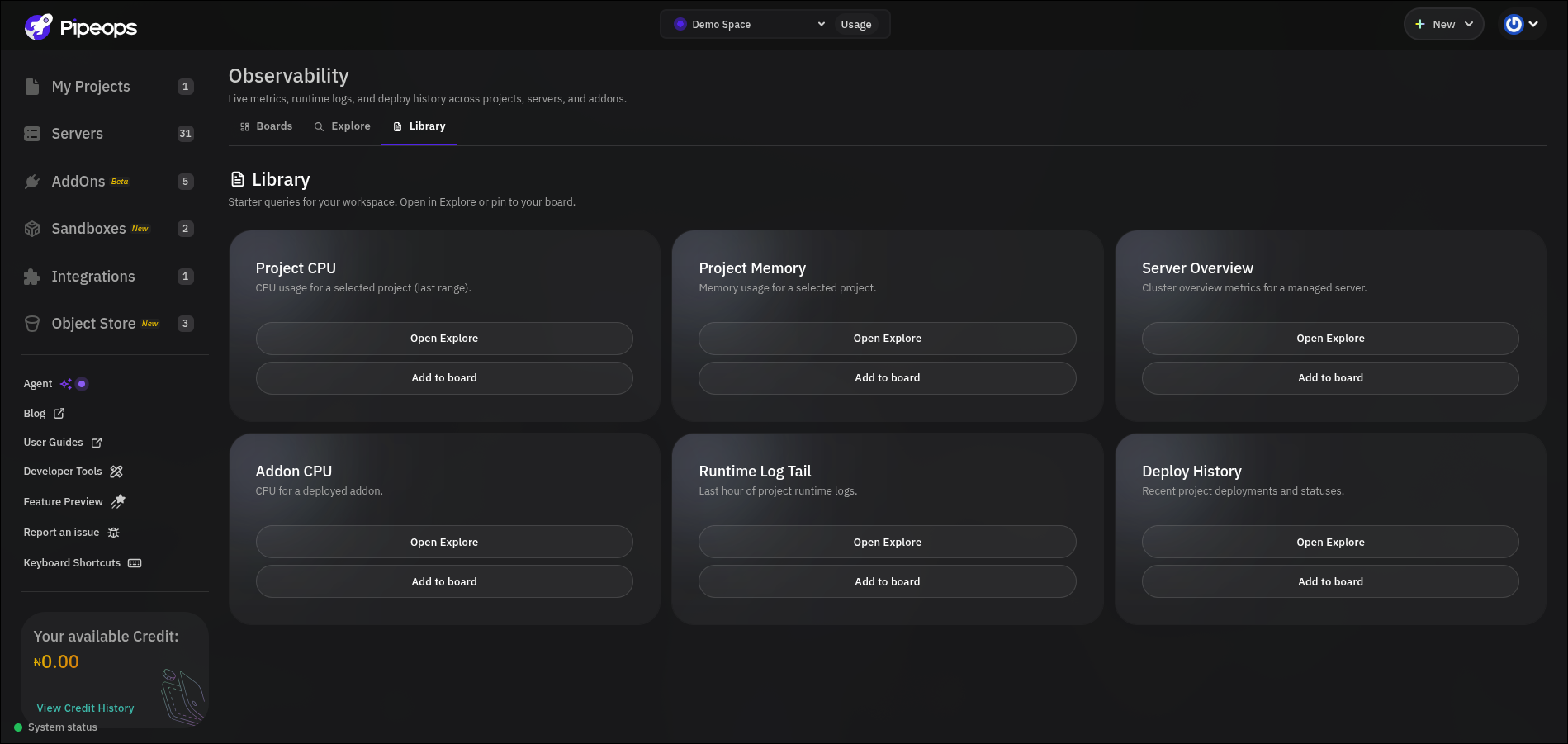Click the Servers sidebar icon

pyautogui.click(x=32, y=134)
